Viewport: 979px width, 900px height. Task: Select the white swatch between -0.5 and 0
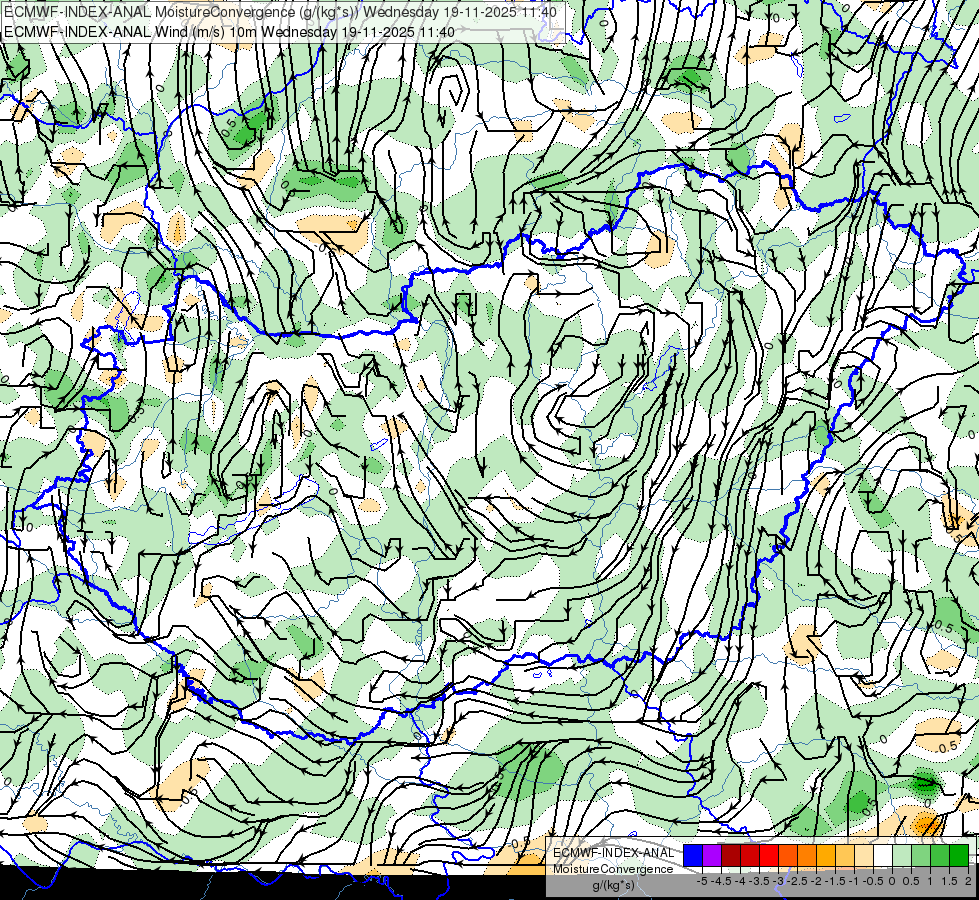coord(883,855)
